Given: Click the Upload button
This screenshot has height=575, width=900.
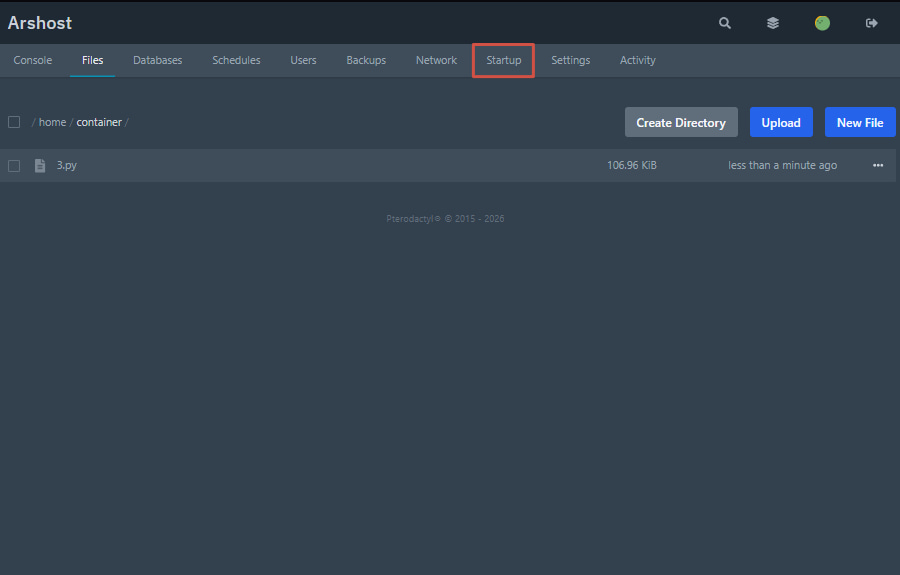Looking at the screenshot, I should point(781,122).
